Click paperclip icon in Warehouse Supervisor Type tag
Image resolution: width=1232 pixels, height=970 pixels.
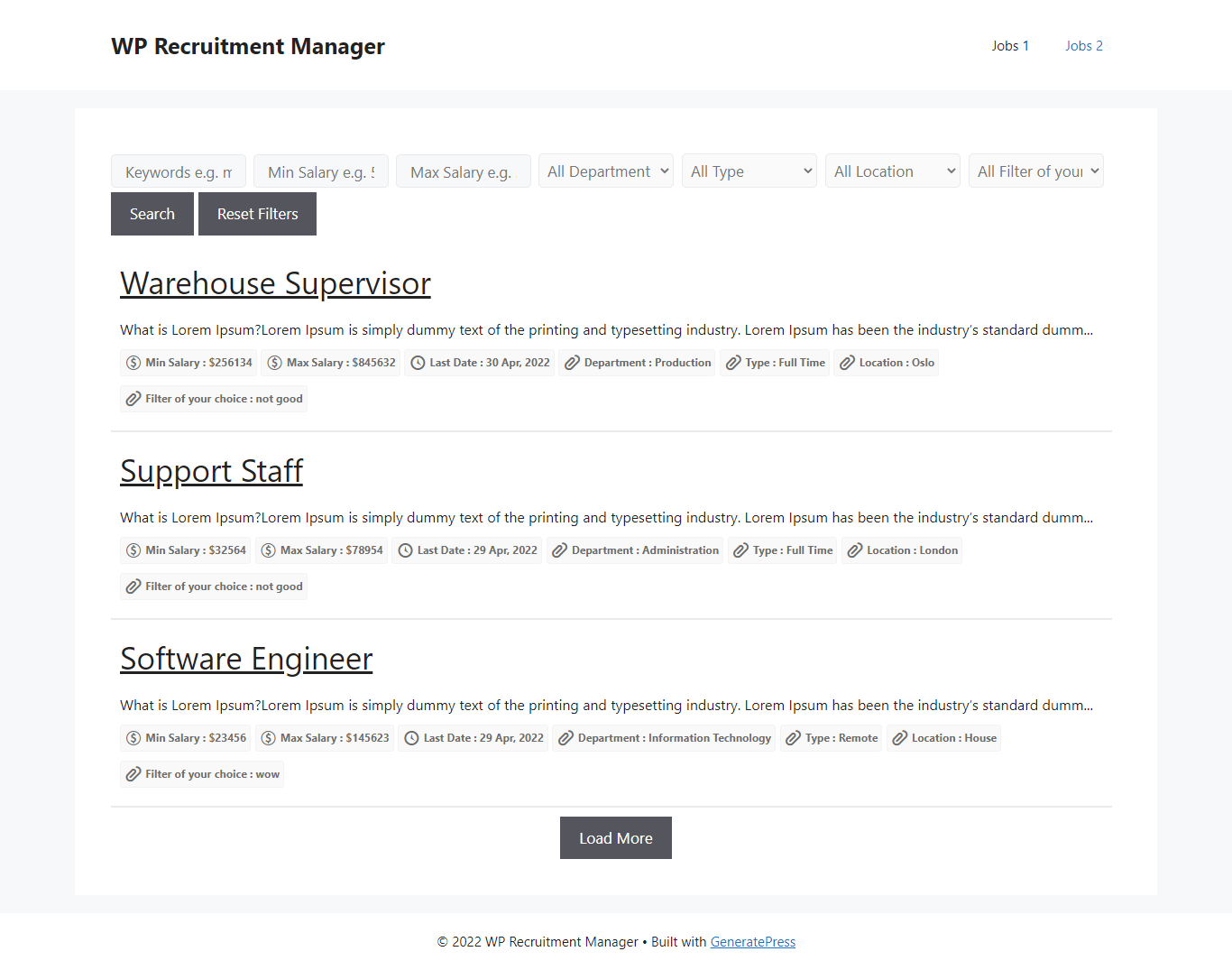point(733,363)
